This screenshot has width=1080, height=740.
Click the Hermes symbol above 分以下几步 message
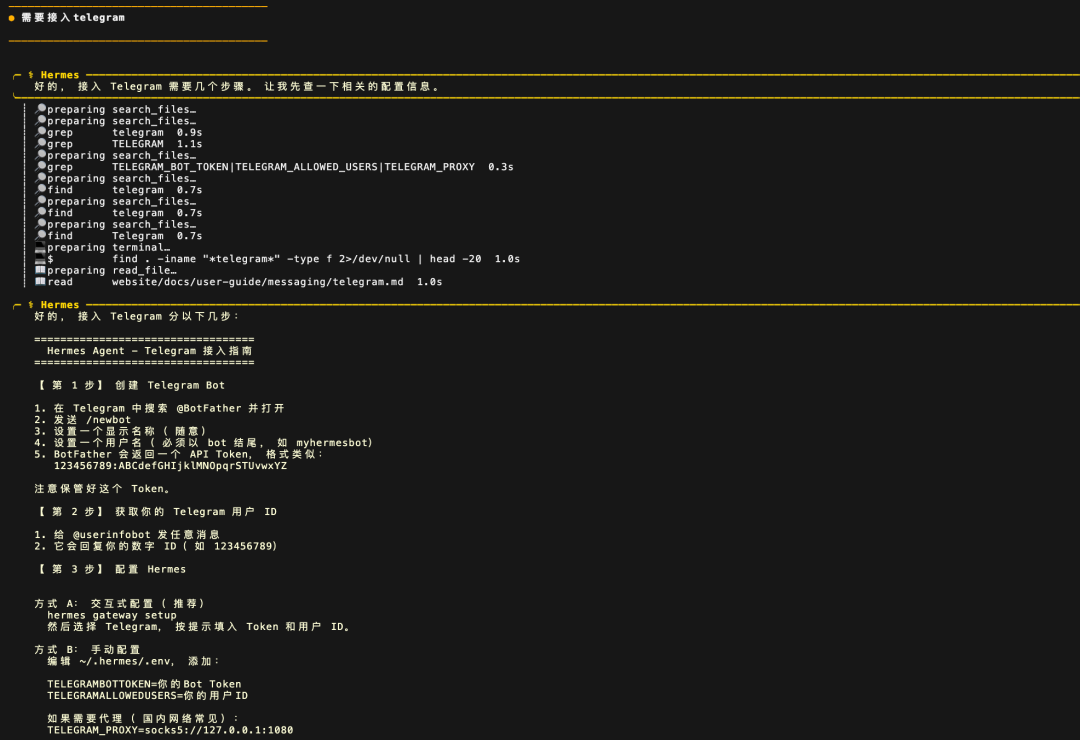click(x=31, y=305)
